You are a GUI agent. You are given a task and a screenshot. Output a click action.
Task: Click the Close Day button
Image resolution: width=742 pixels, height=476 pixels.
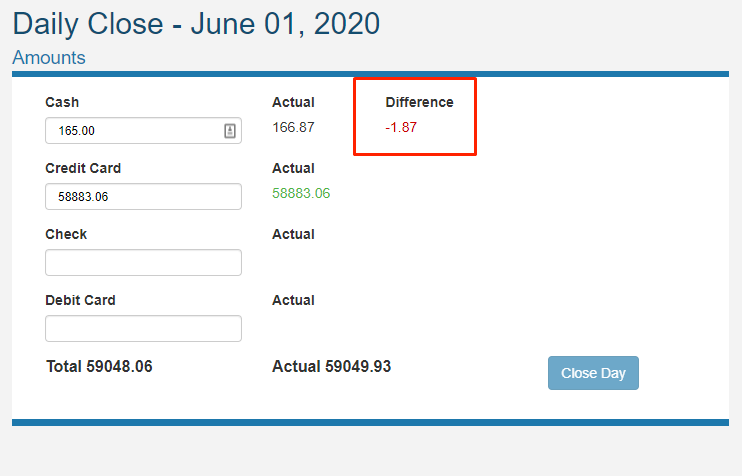[593, 373]
